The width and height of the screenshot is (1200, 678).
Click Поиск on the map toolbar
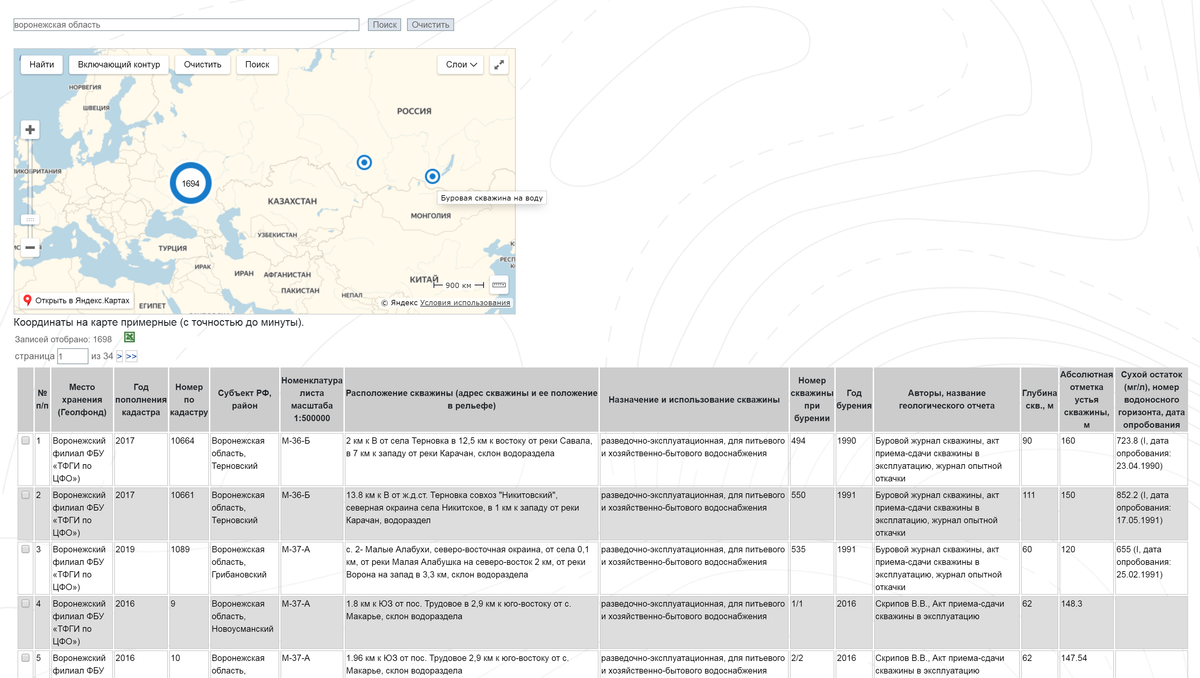257,64
